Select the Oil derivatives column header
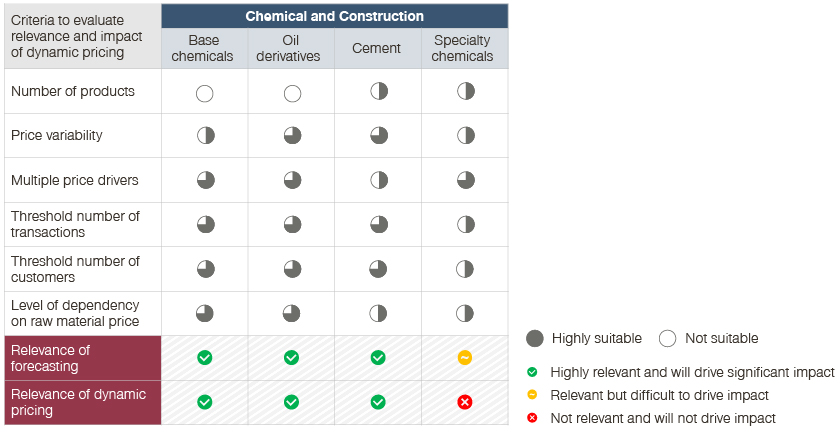 (x=288, y=48)
